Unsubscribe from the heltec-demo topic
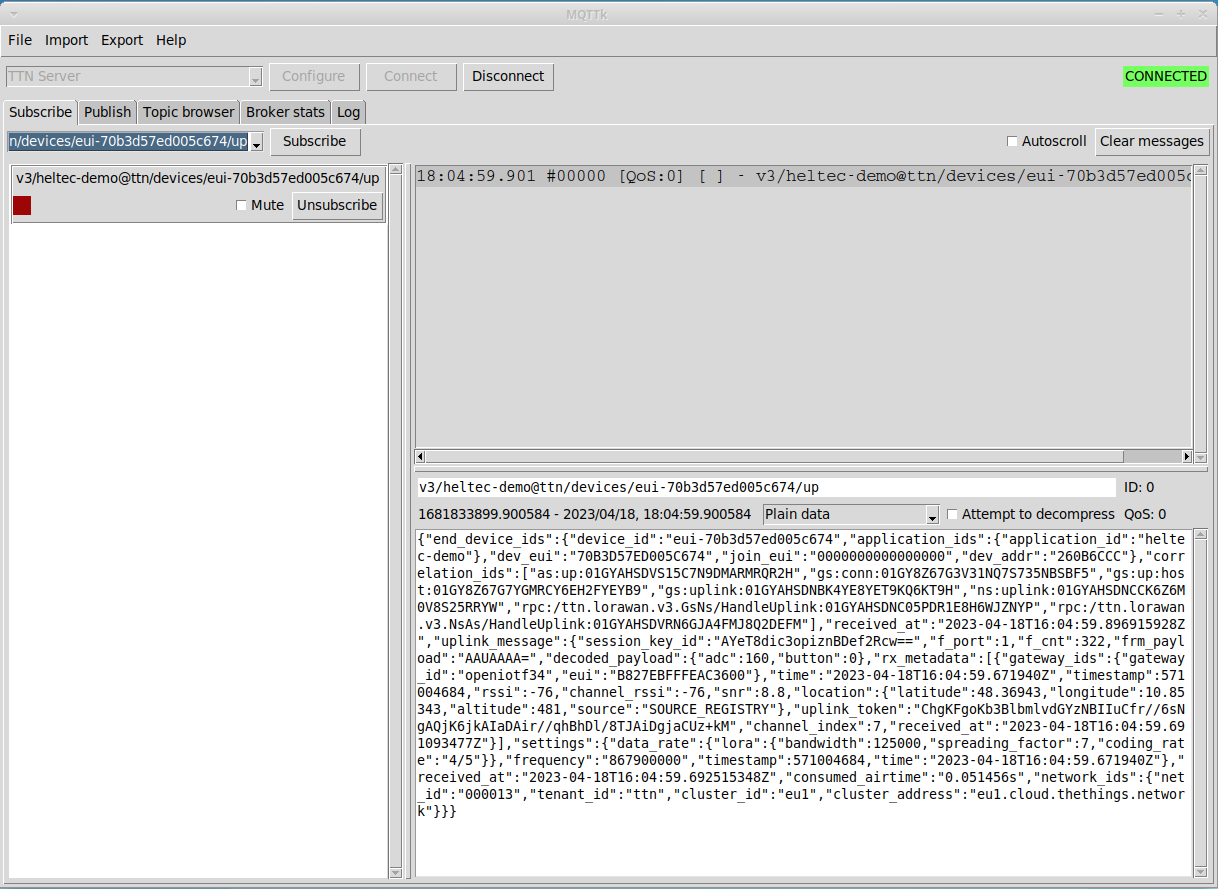The height and width of the screenshot is (889, 1218). pyautogui.click(x=337, y=205)
